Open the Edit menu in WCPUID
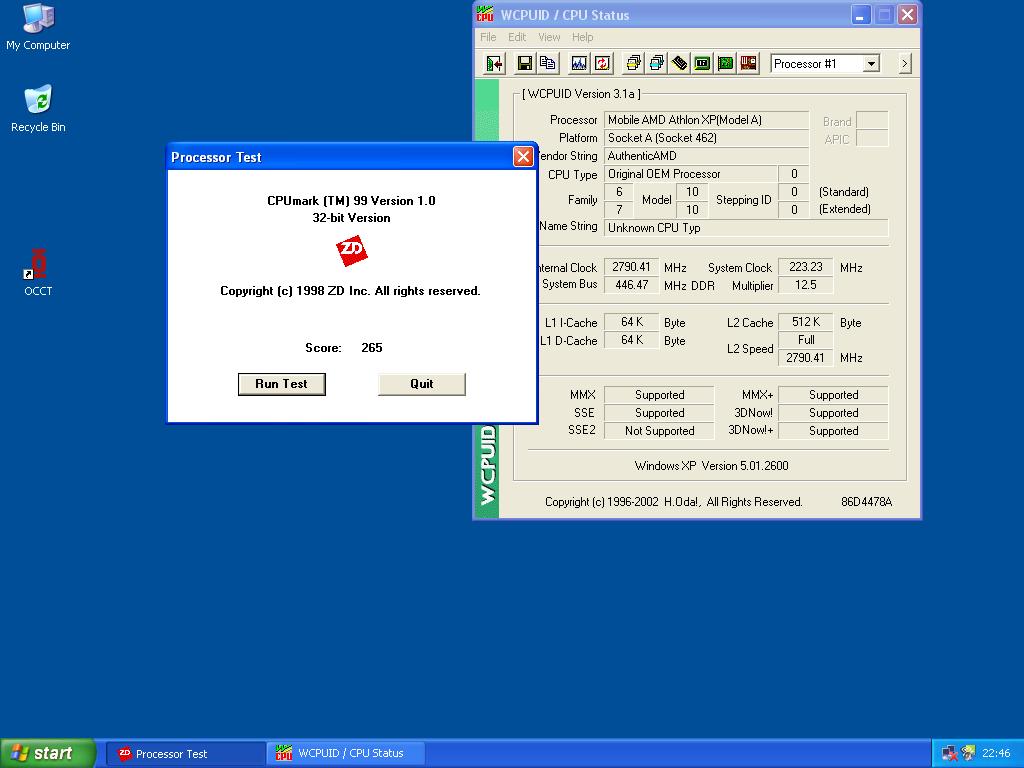1024x768 pixels. click(517, 37)
